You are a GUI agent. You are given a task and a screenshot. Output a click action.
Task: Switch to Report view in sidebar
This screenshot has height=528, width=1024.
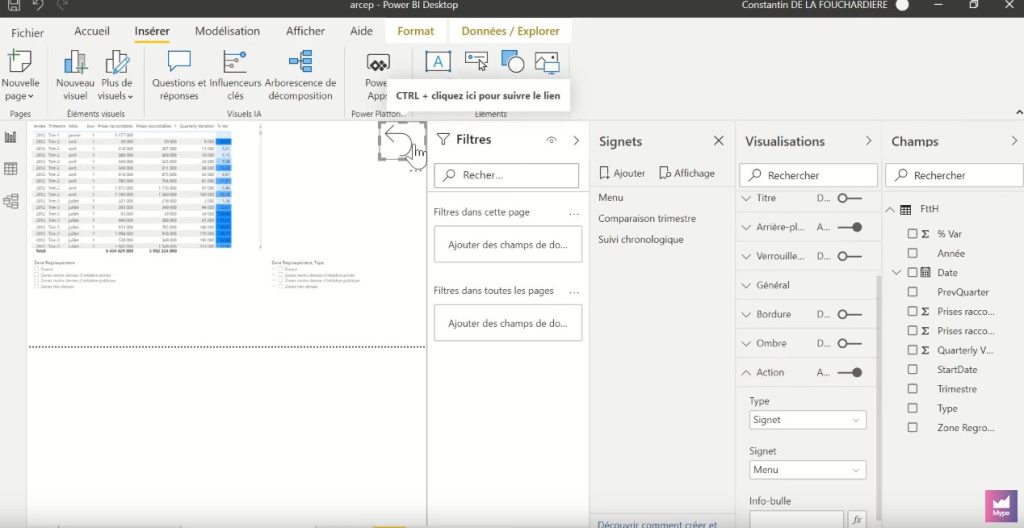pyautogui.click(x=10, y=137)
